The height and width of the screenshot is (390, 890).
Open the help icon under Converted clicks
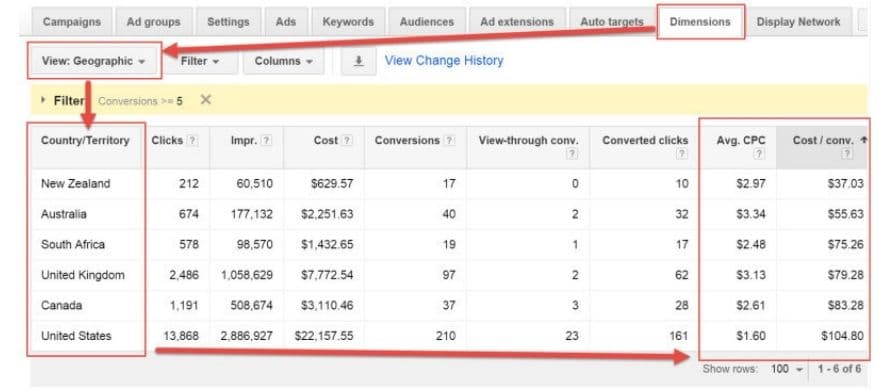pyautogui.click(x=682, y=154)
